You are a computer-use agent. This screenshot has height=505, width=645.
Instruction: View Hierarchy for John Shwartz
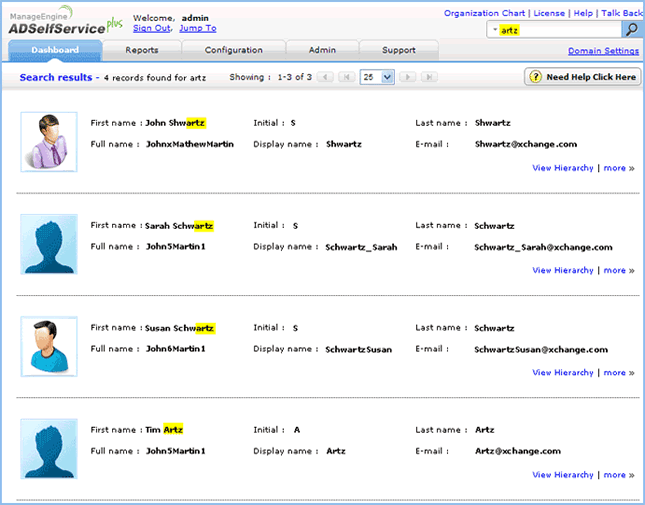562,168
